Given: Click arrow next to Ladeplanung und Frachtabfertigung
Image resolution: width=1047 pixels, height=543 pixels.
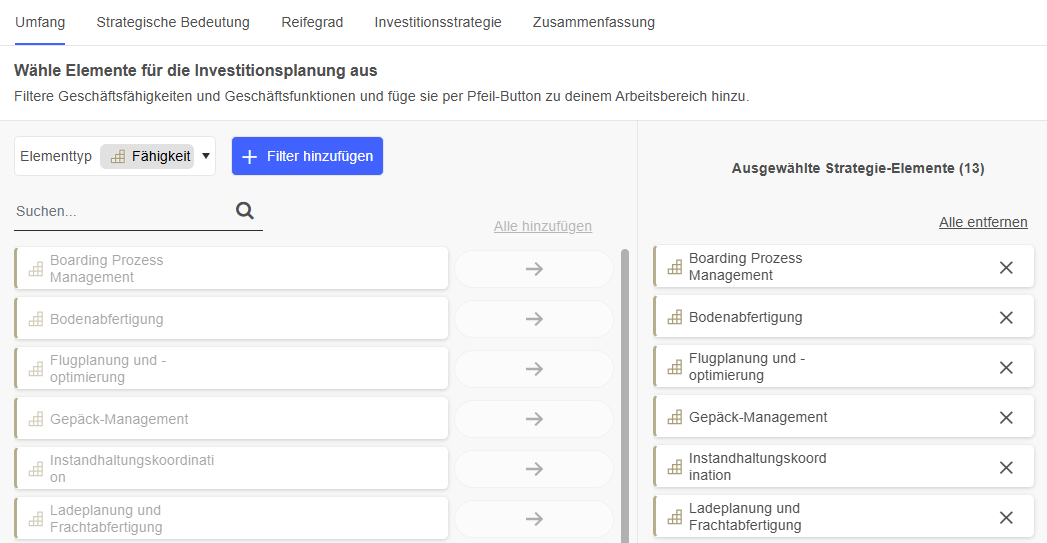Looking at the screenshot, I should click(x=534, y=519).
